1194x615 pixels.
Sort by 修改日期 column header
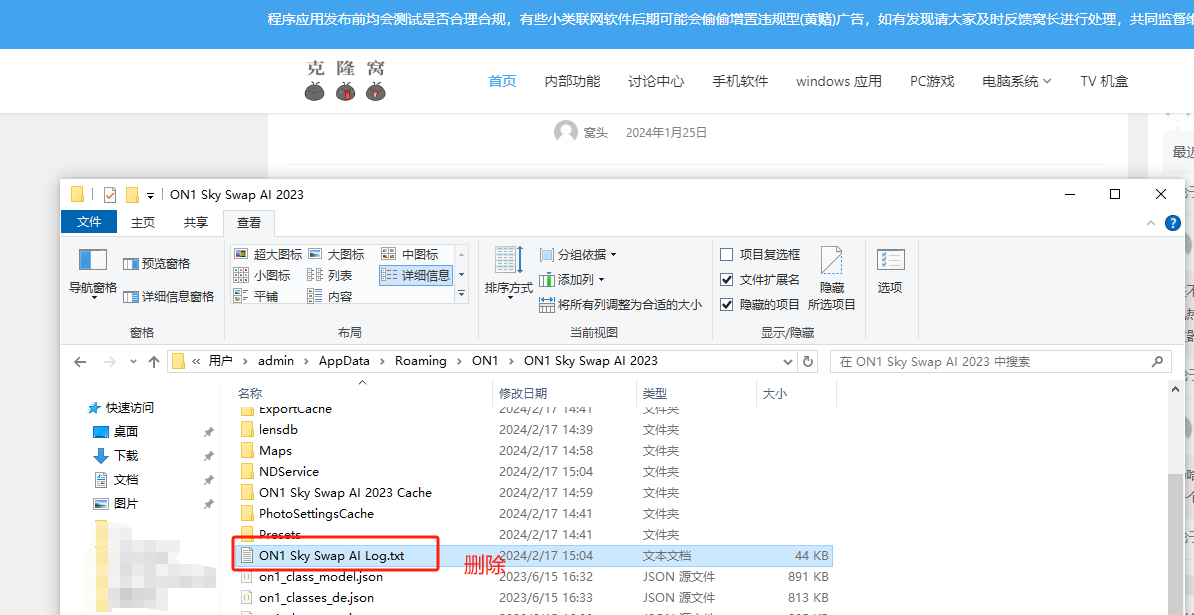(523, 394)
